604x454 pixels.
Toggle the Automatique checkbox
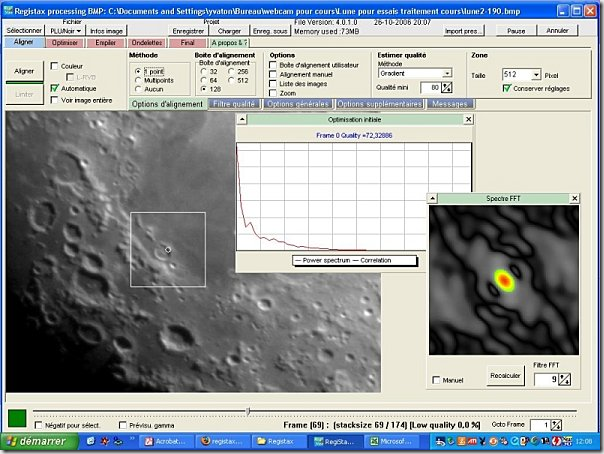[x=54, y=88]
